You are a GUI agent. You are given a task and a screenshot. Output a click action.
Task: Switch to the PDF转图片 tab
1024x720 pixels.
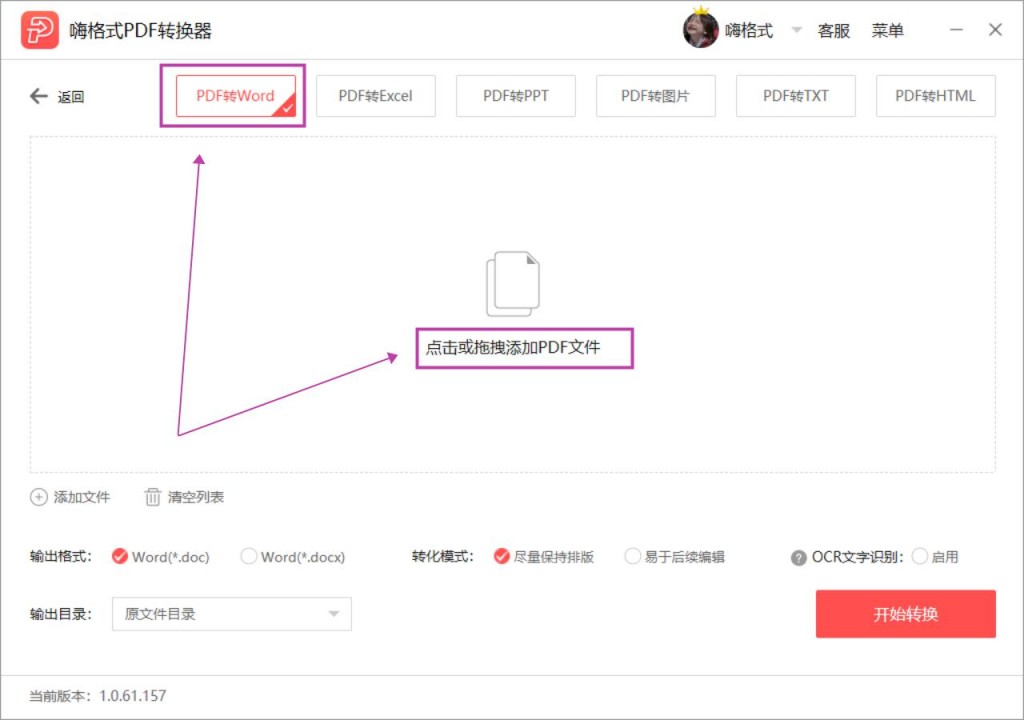(656, 96)
